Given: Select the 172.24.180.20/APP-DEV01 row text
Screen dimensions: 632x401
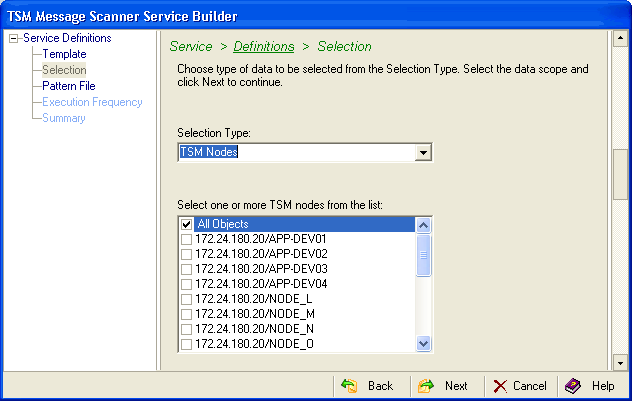Looking at the screenshot, I should tap(260, 239).
